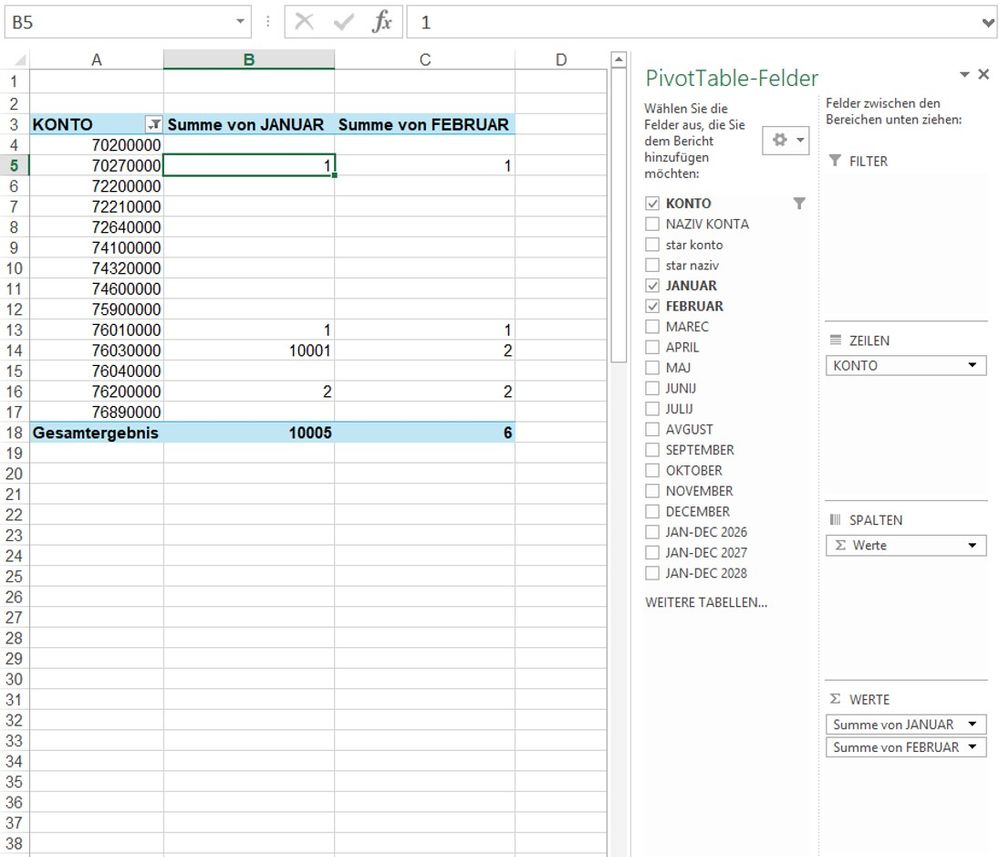This screenshot has width=999, height=857.
Task: Check the JULIJ field checkbox
Action: [652, 408]
